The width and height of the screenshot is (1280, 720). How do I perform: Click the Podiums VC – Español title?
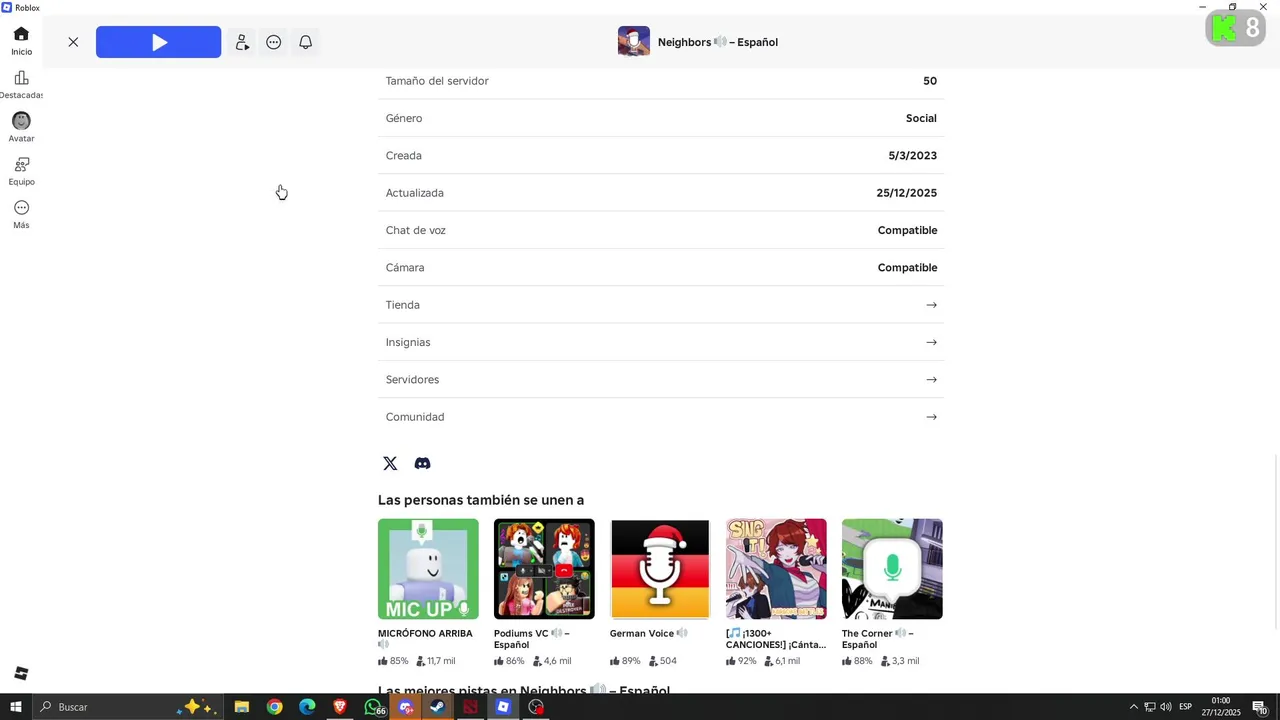coord(532,639)
